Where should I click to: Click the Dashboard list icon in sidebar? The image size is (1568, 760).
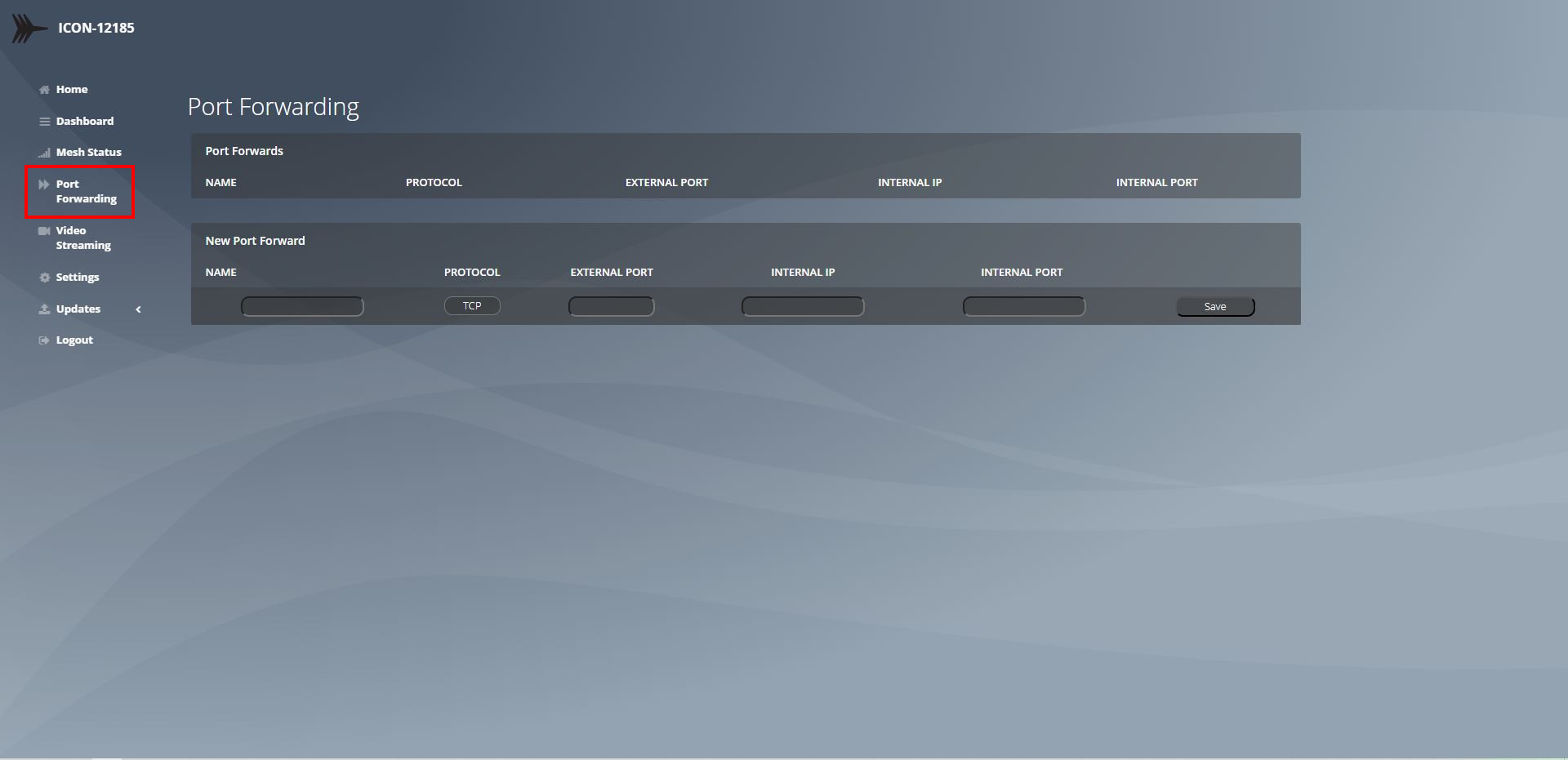pos(44,122)
